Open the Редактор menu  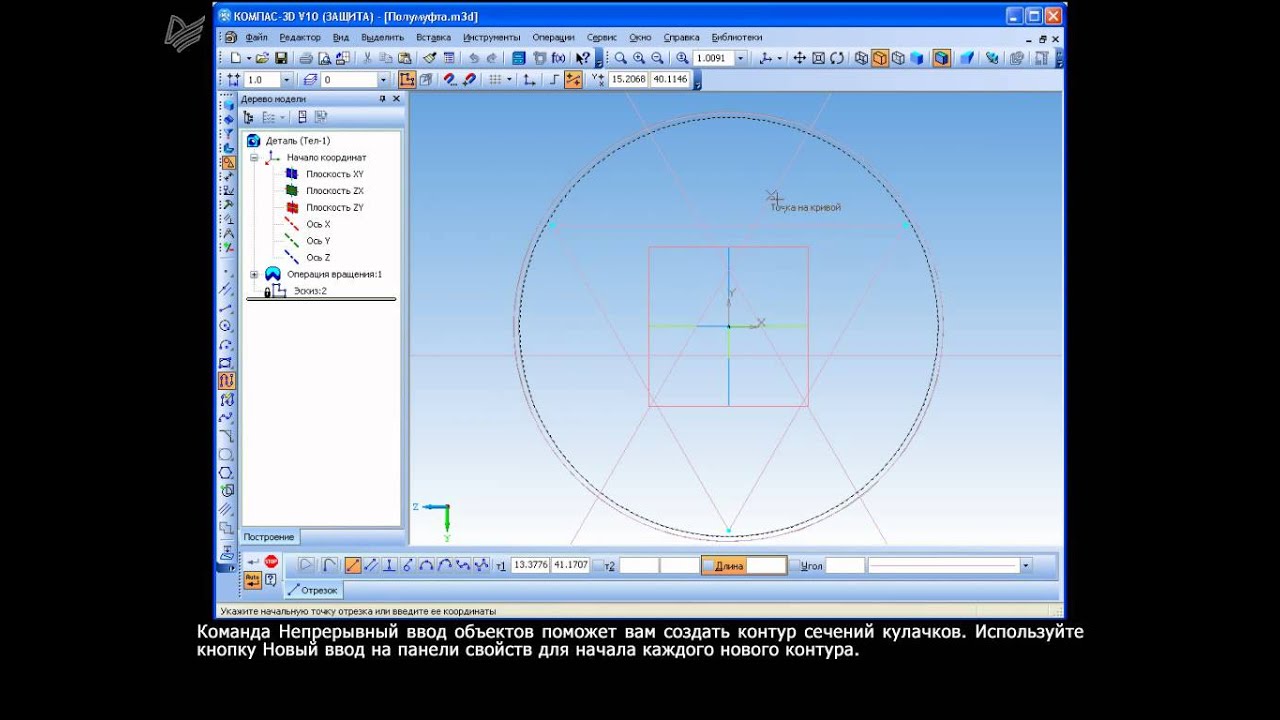pos(300,37)
